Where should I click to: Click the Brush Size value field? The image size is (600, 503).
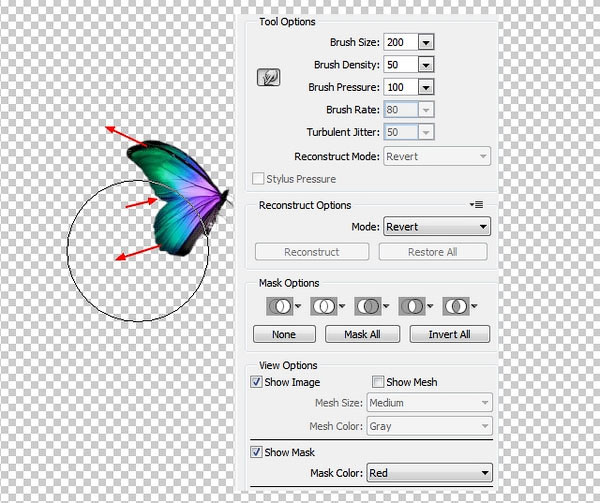point(401,42)
